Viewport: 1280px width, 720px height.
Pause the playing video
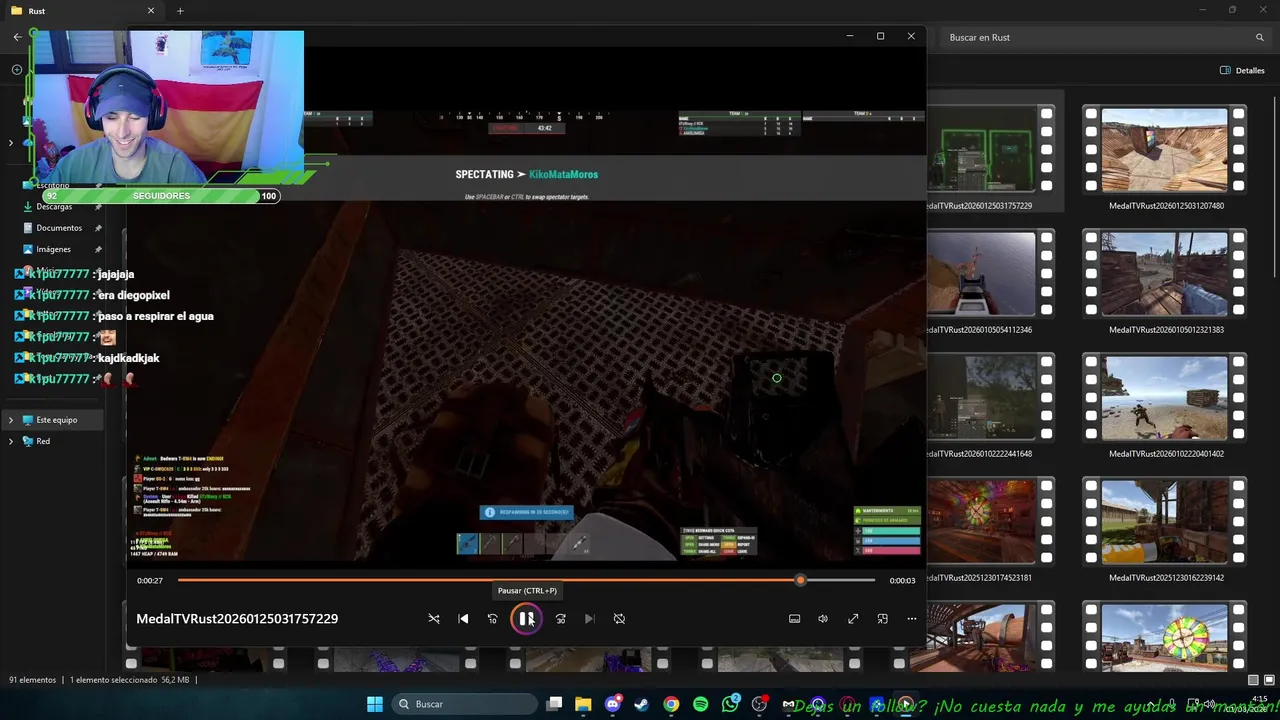click(x=526, y=619)
